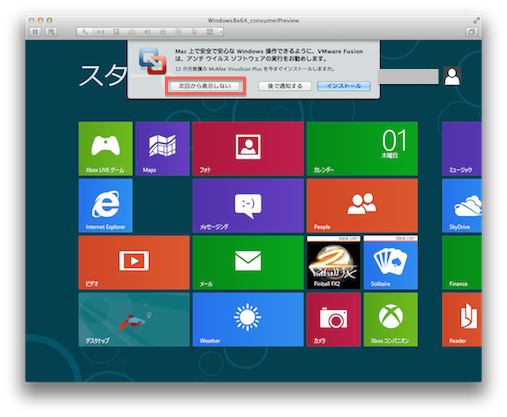Expand the toolbar device list arrow
The image size is (507, 417).
(220, 32)
